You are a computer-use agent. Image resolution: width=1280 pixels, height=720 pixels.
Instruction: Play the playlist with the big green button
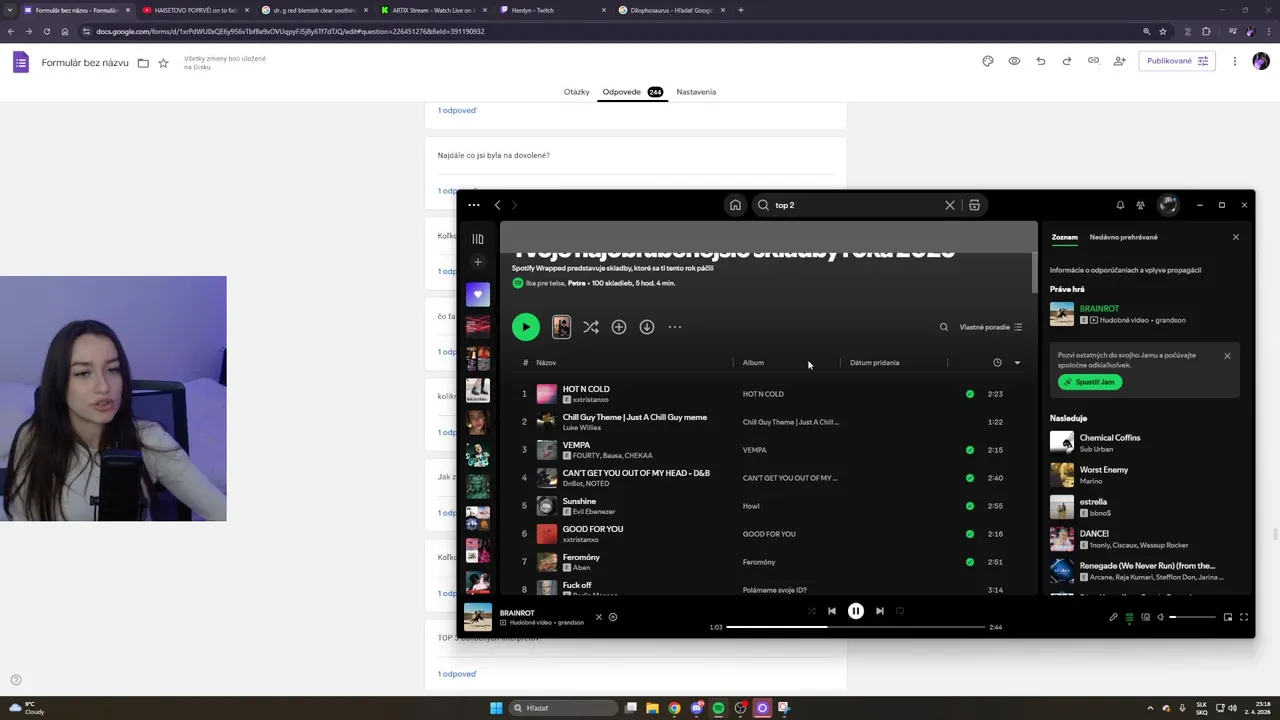point(526,327)
